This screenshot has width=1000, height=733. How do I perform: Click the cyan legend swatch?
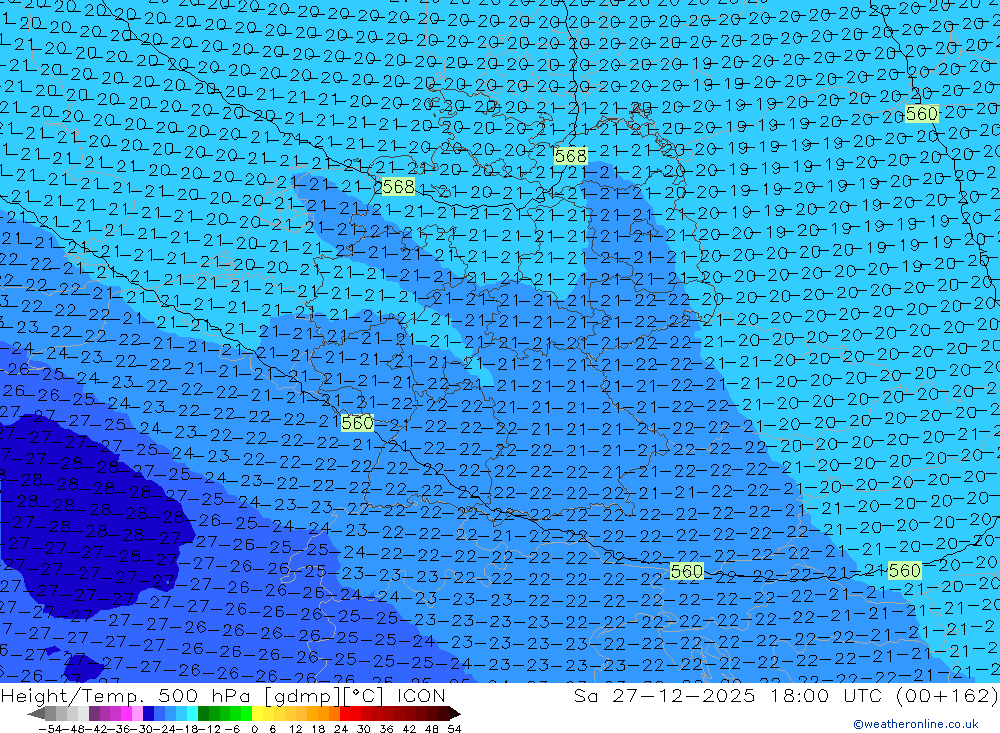pos(192,713)
